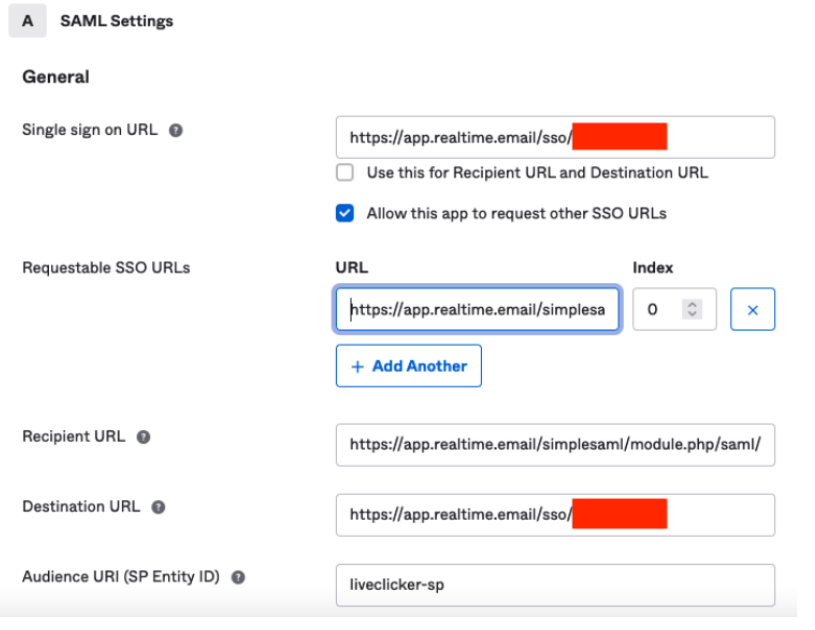Click the help icon next to Recipient URL

tap(144, 437)
